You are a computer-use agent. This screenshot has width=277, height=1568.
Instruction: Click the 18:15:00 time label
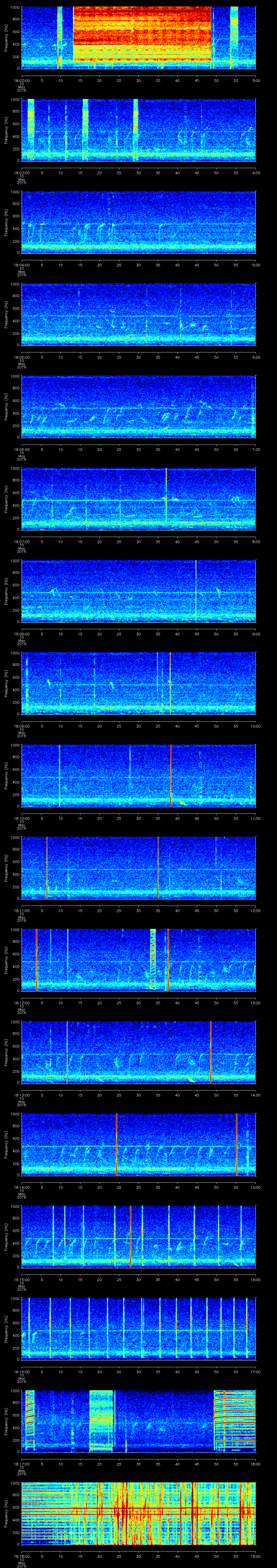click(21, 1279)
